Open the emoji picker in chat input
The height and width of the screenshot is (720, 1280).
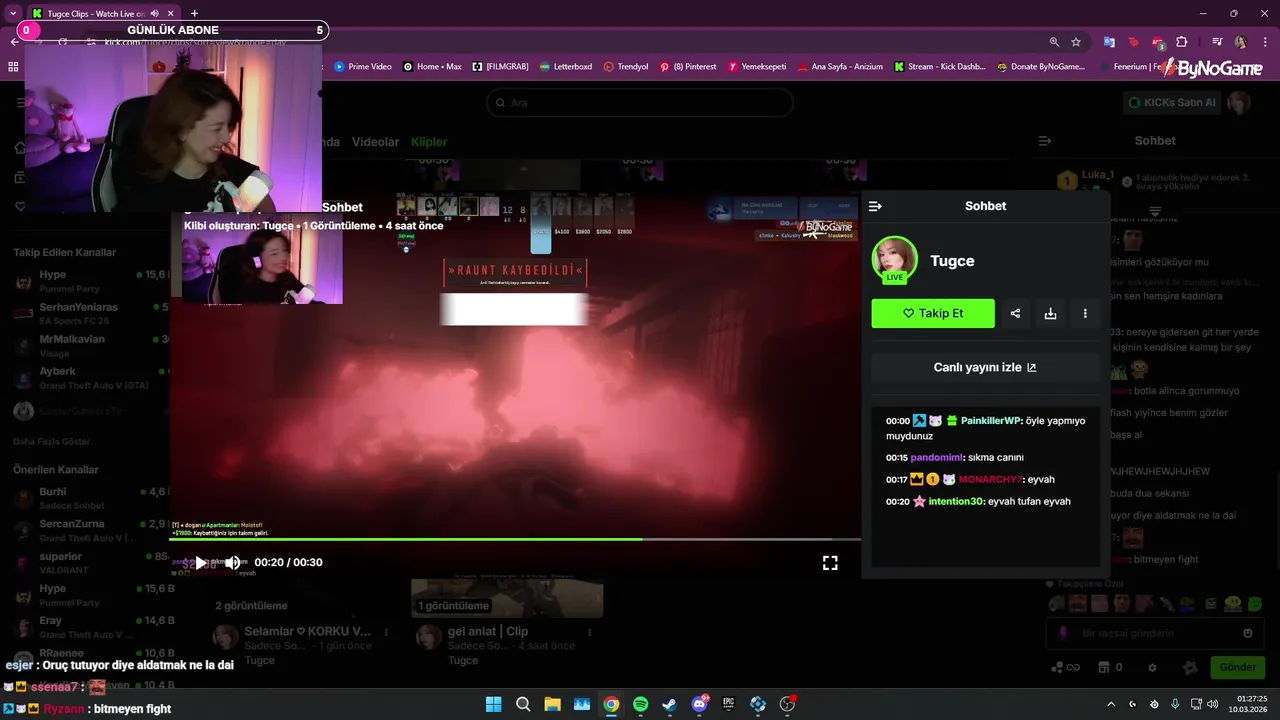[1247, 633]
